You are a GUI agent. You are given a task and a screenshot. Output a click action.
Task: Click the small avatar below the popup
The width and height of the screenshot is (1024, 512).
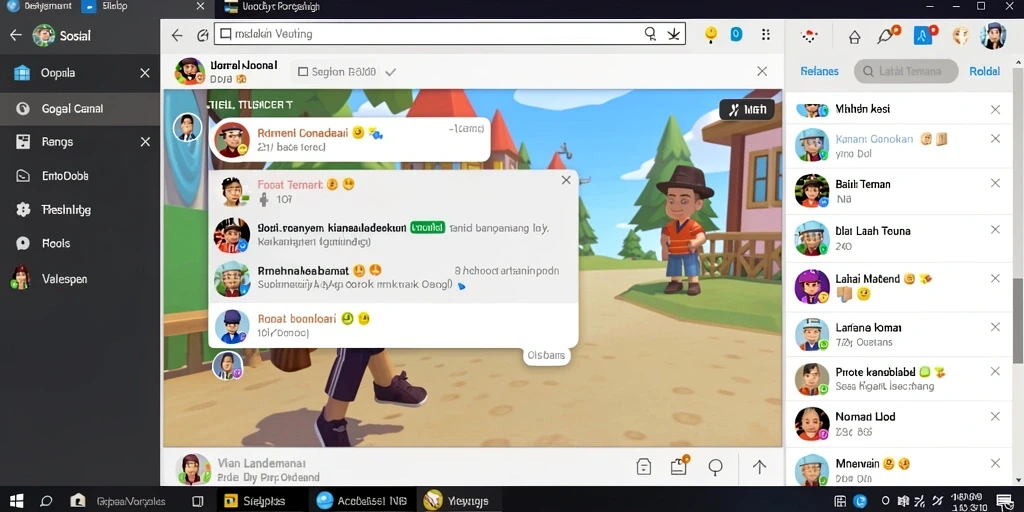coord(227,365)
